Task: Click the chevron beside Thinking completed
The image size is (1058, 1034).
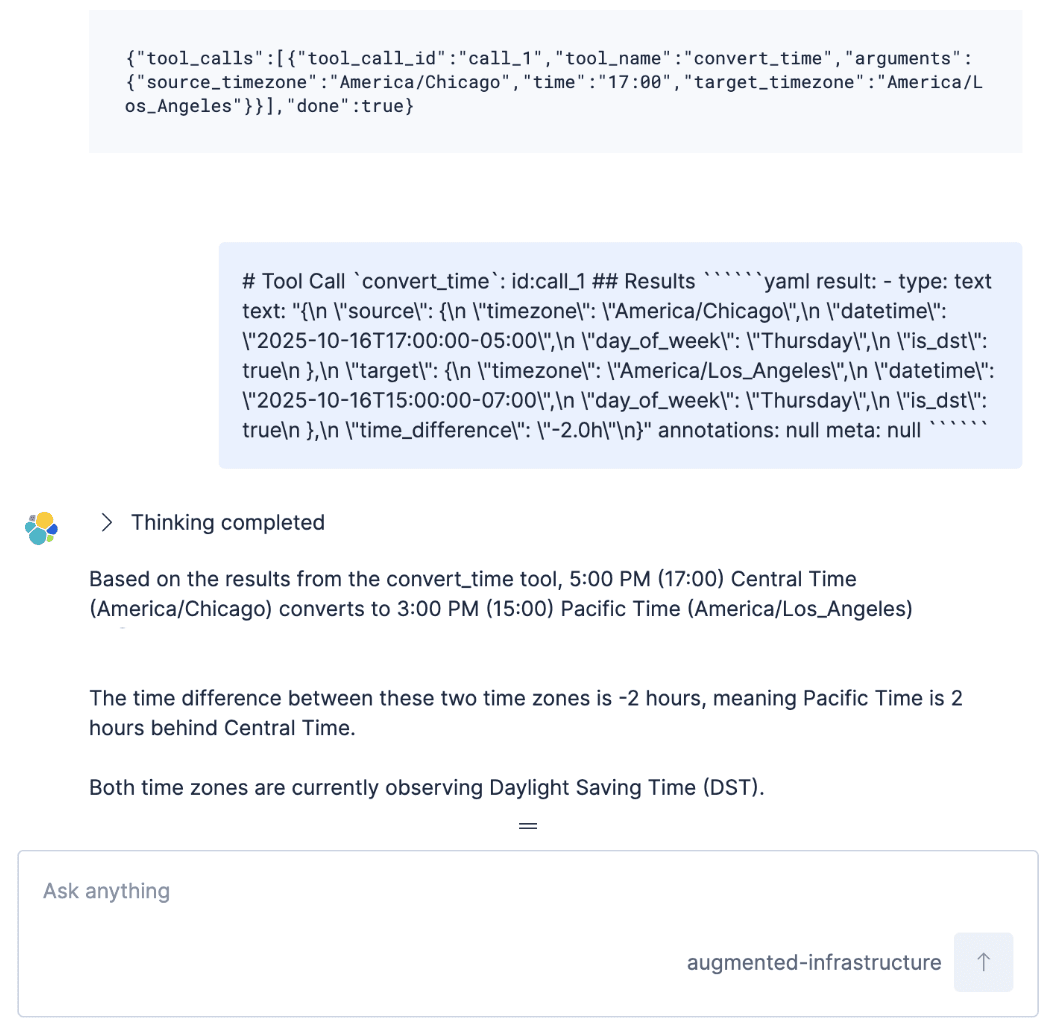Action: click(x=104, y=522)
